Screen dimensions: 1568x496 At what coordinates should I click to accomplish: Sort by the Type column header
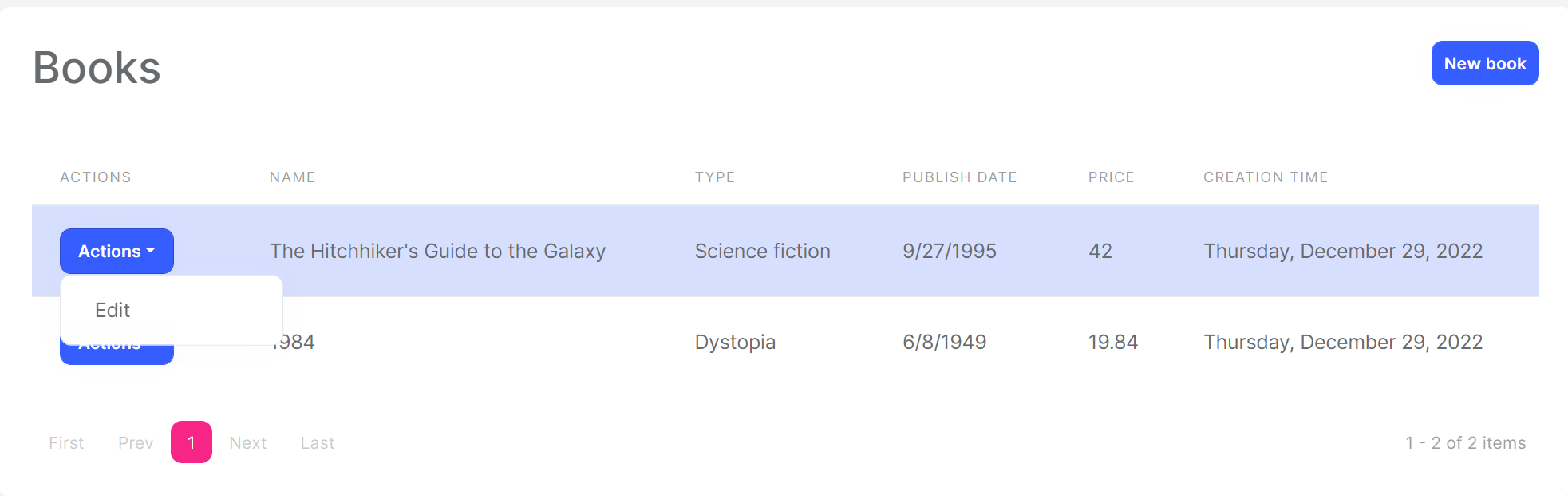tap(714, 177)
